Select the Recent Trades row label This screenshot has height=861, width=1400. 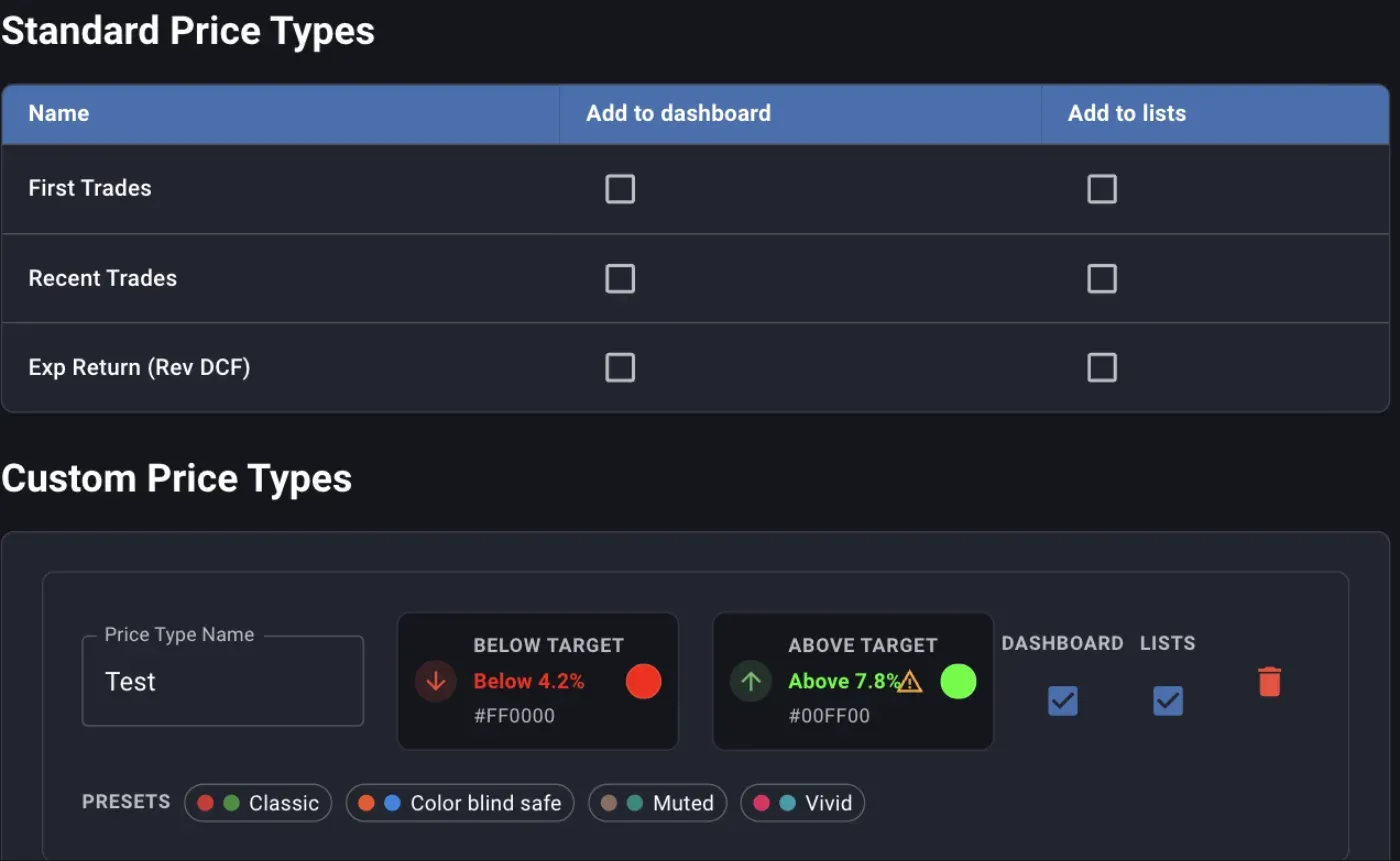tap(103, 278)
